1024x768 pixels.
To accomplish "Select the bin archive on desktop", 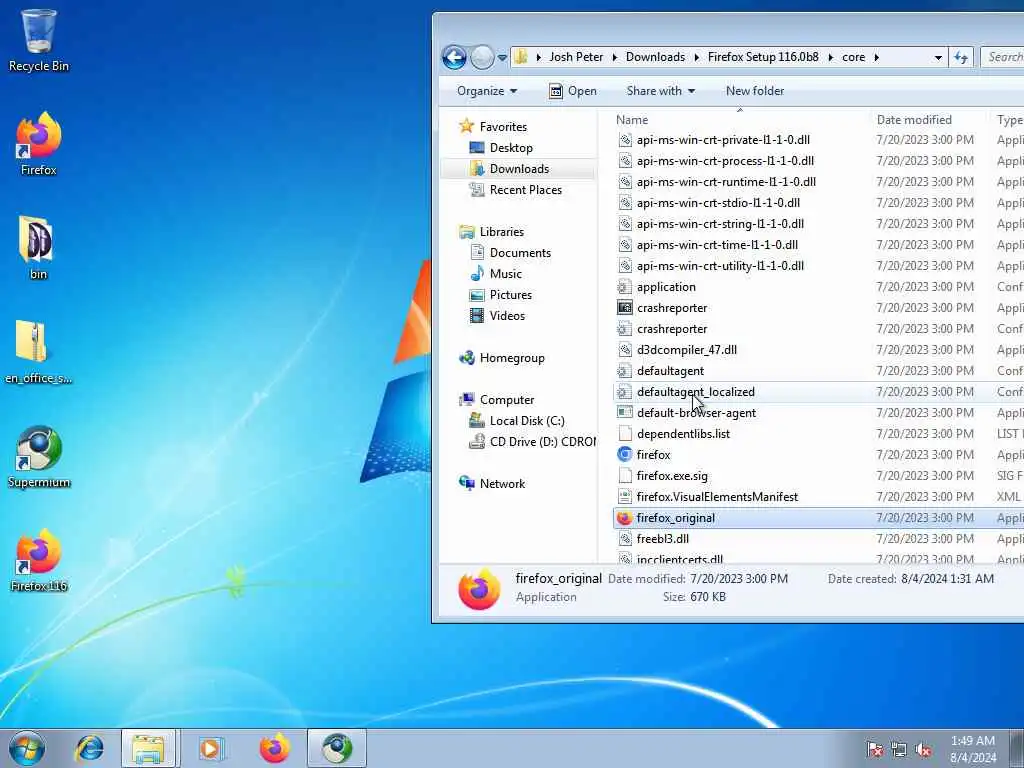I will point(38,247).
